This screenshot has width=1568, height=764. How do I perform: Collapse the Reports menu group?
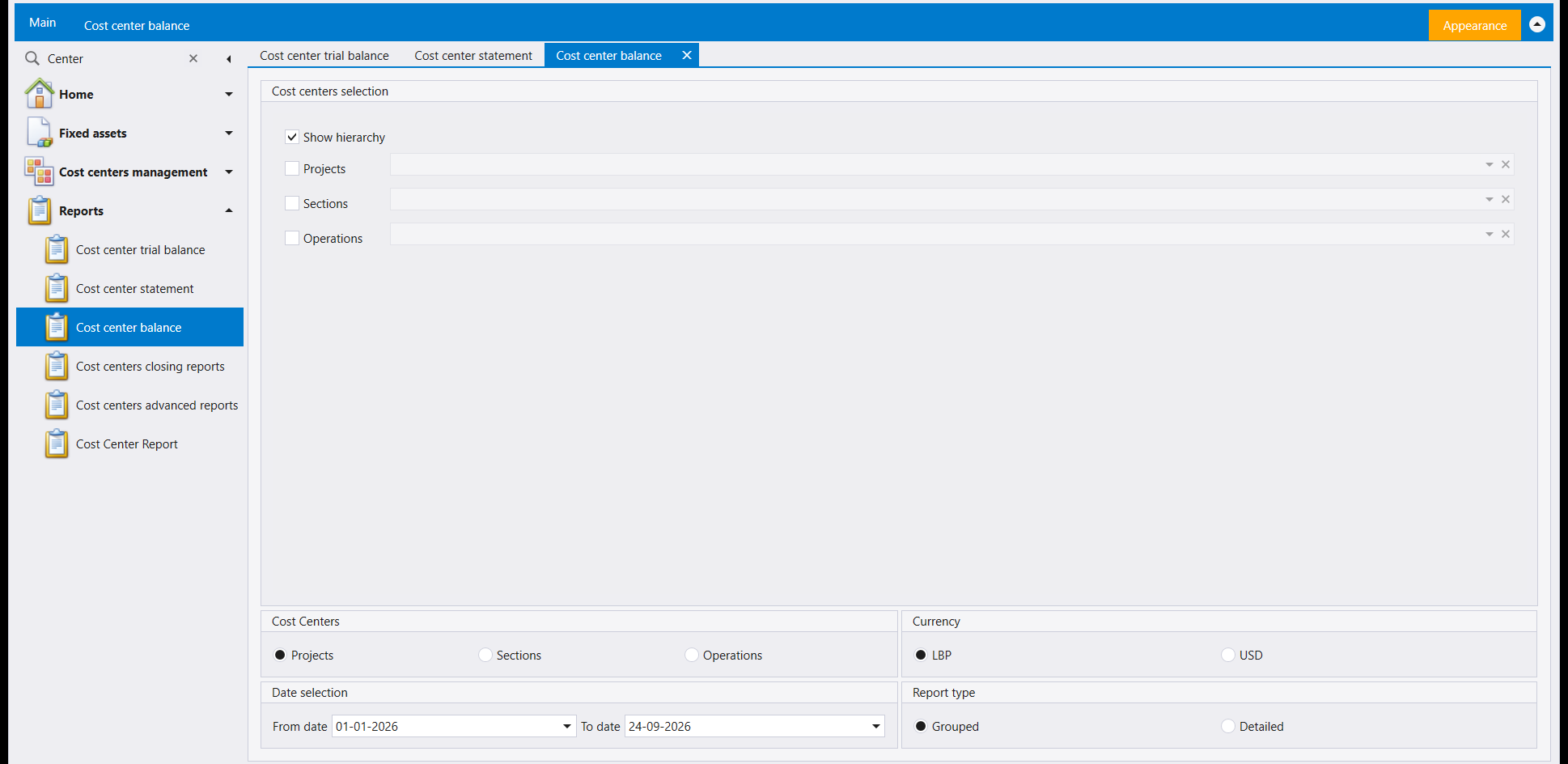(x=229, y=210)
